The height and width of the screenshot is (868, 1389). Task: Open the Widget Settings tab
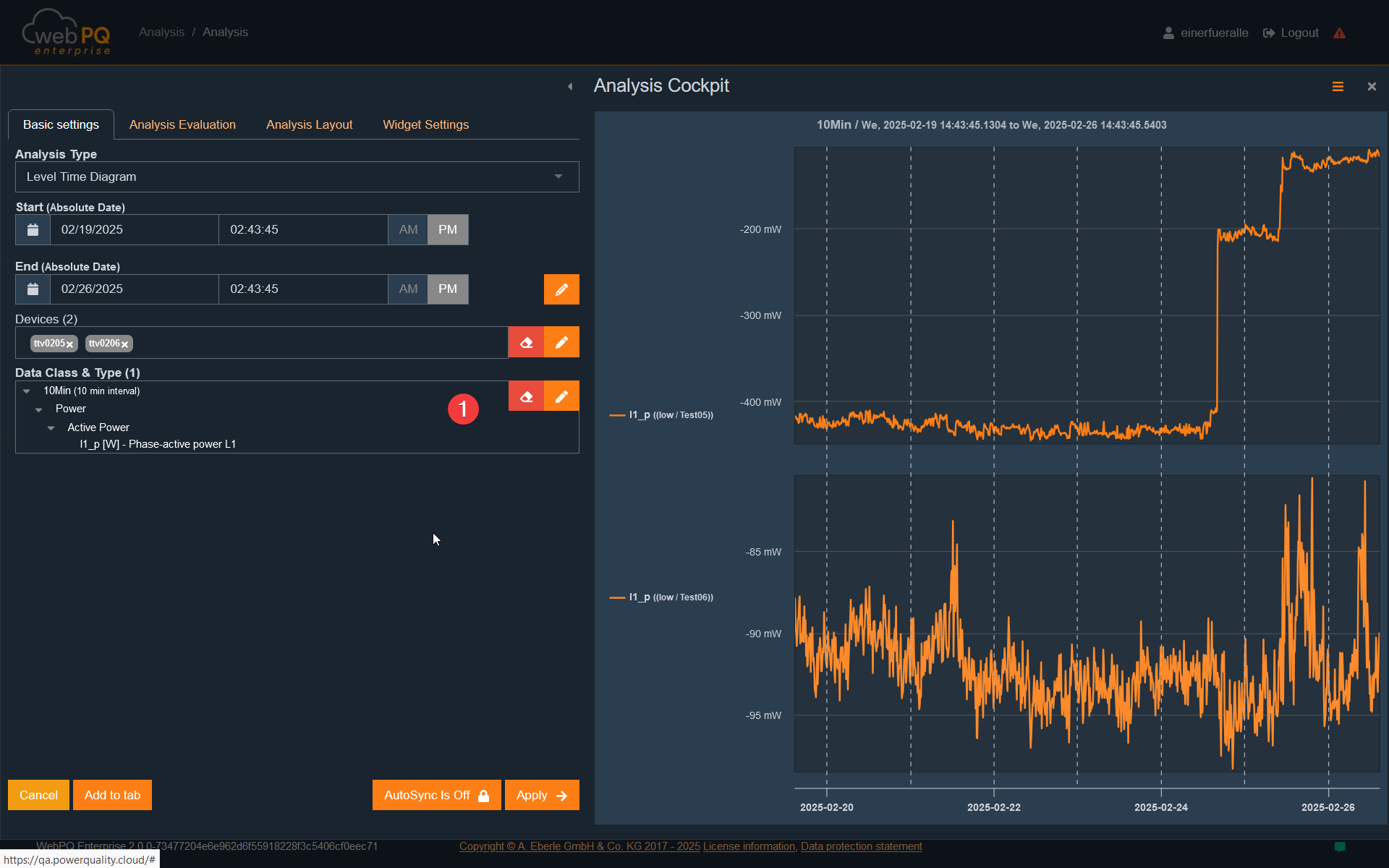coord(425,124)
